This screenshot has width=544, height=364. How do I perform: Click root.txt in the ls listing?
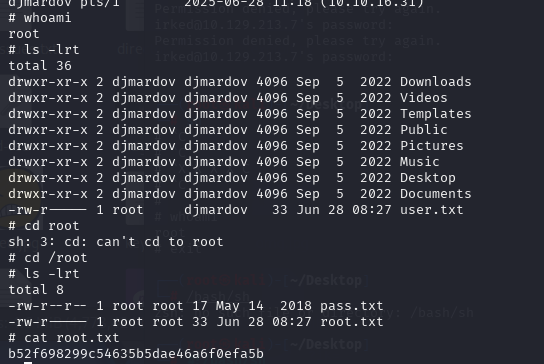tap(351, 322)
